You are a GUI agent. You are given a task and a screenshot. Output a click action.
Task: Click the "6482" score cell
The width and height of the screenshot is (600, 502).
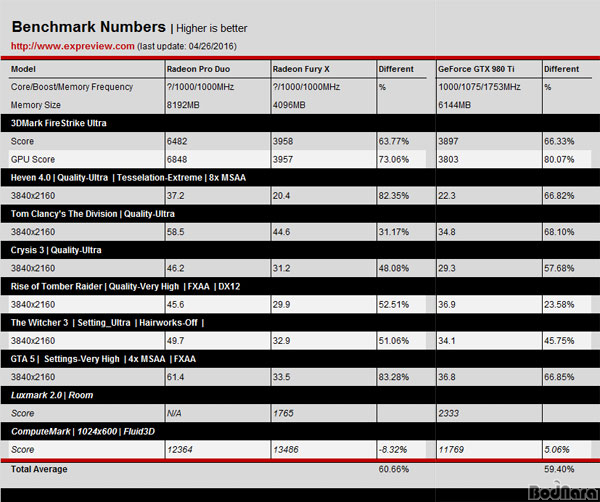pyautogui.click(x=177, y=141)
